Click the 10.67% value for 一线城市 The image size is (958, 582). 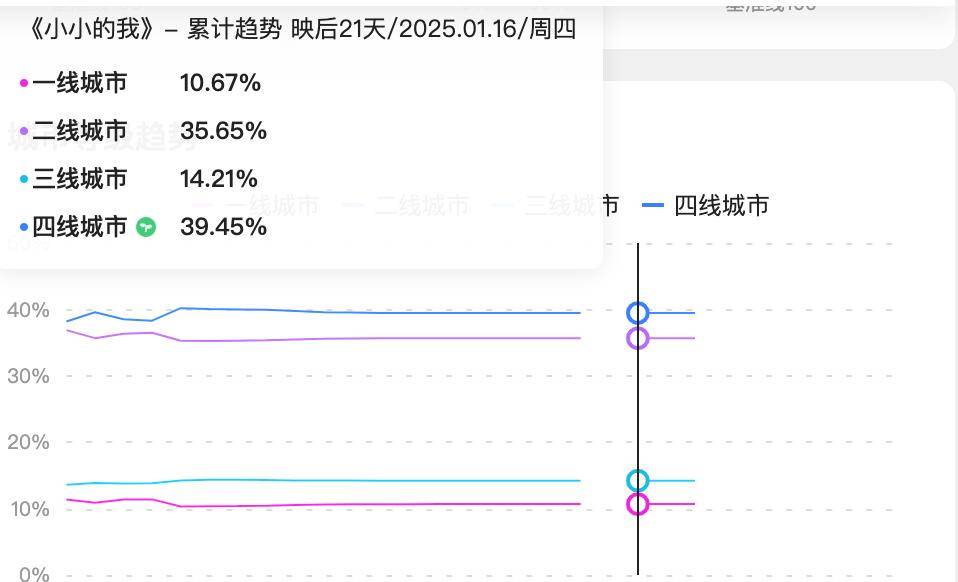point(221,82)
